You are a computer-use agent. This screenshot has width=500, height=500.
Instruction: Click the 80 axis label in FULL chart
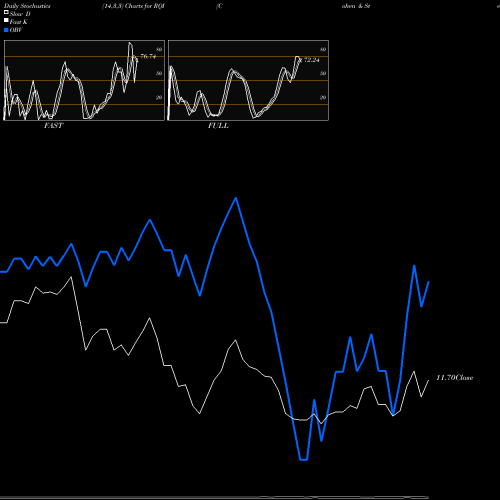[x=323, y=49]
